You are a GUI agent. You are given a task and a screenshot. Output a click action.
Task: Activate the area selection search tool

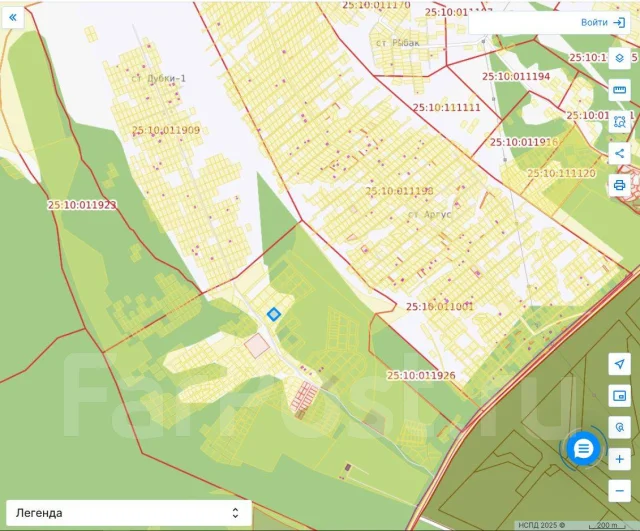(619, 122)
